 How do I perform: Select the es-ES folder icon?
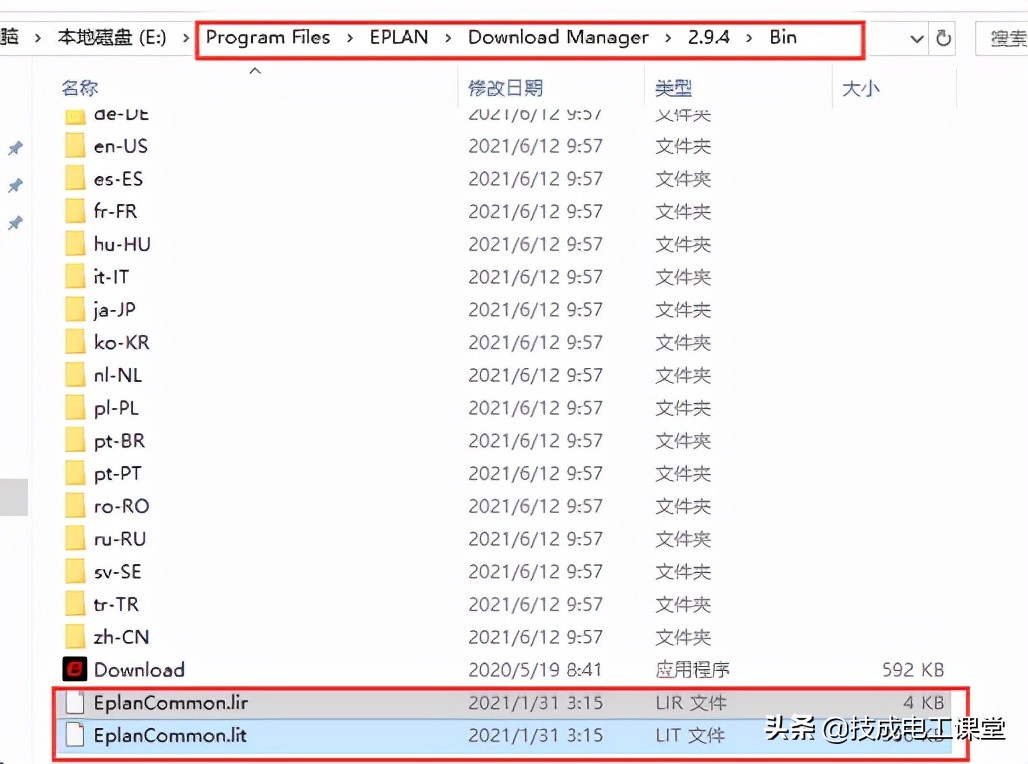(75, 178)
